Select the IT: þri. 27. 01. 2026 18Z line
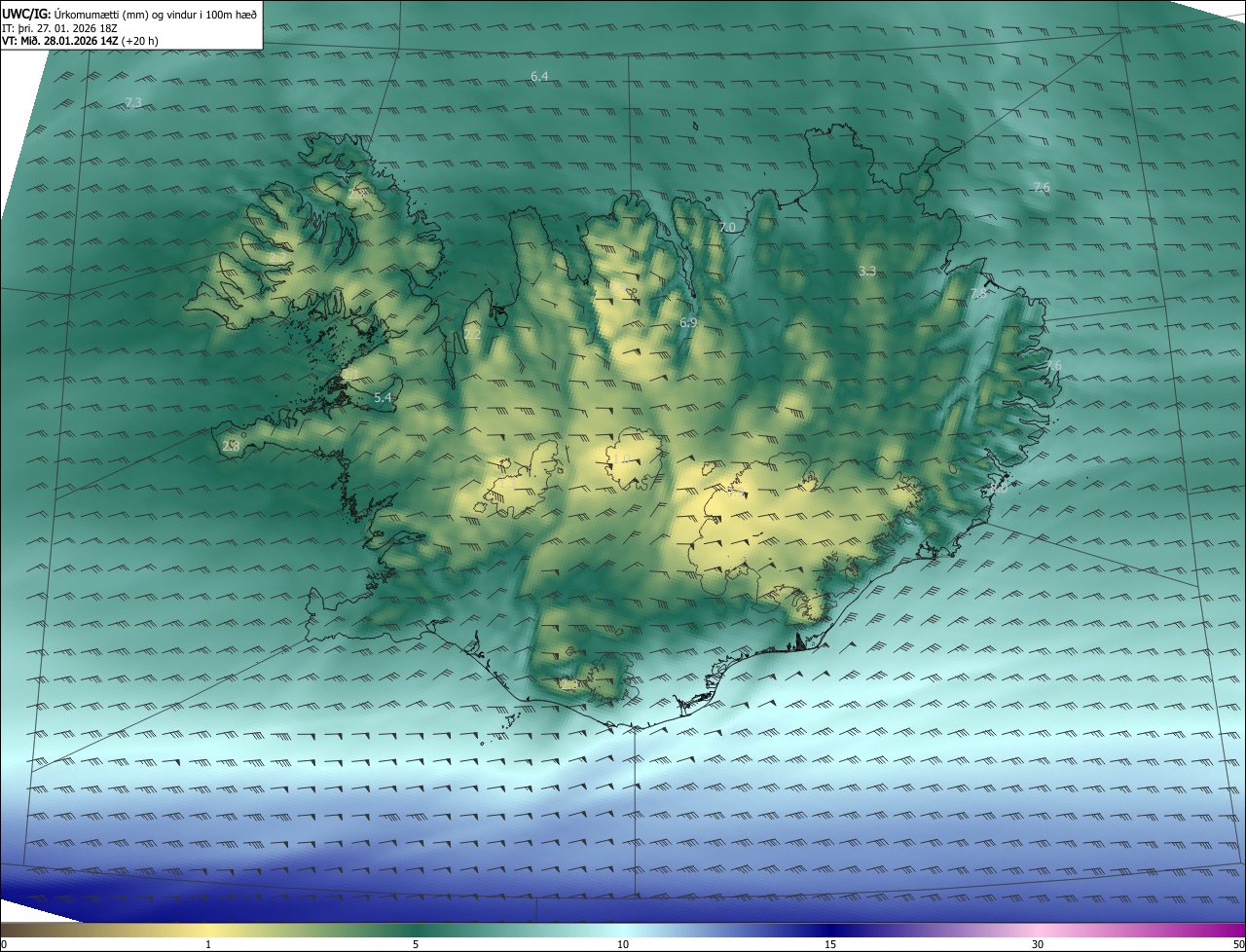 click(60, 27)
